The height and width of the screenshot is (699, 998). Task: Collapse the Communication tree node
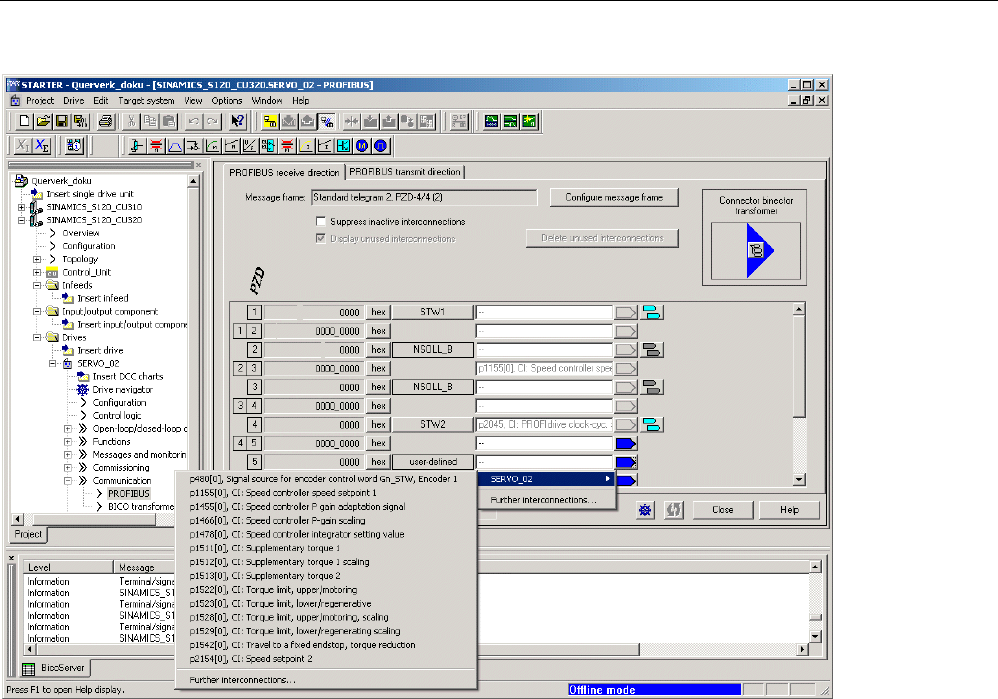[x=68, y=481]
